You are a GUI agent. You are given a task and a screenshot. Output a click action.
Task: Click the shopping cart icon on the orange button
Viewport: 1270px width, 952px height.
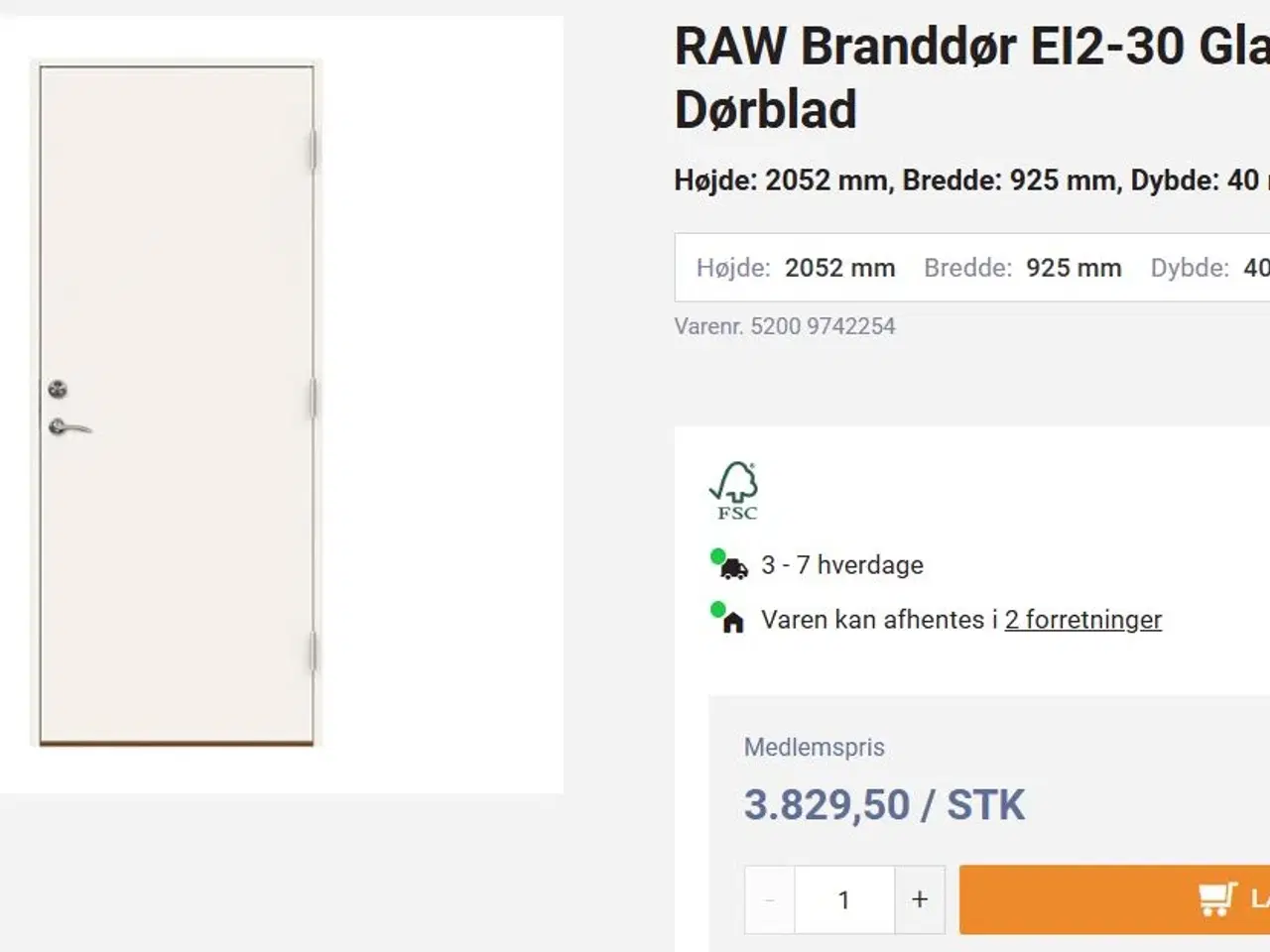click(x=1212, y=898)
